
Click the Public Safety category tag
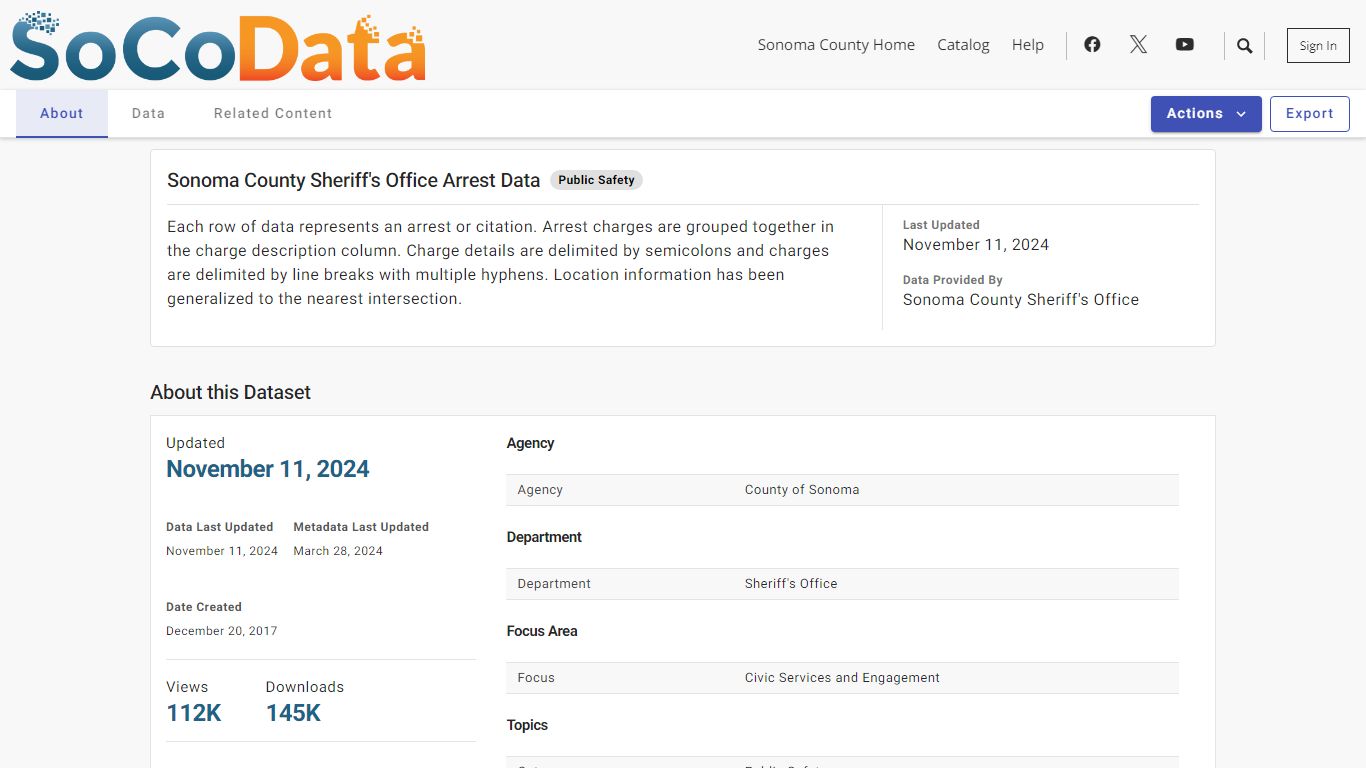tap(596, 180)
